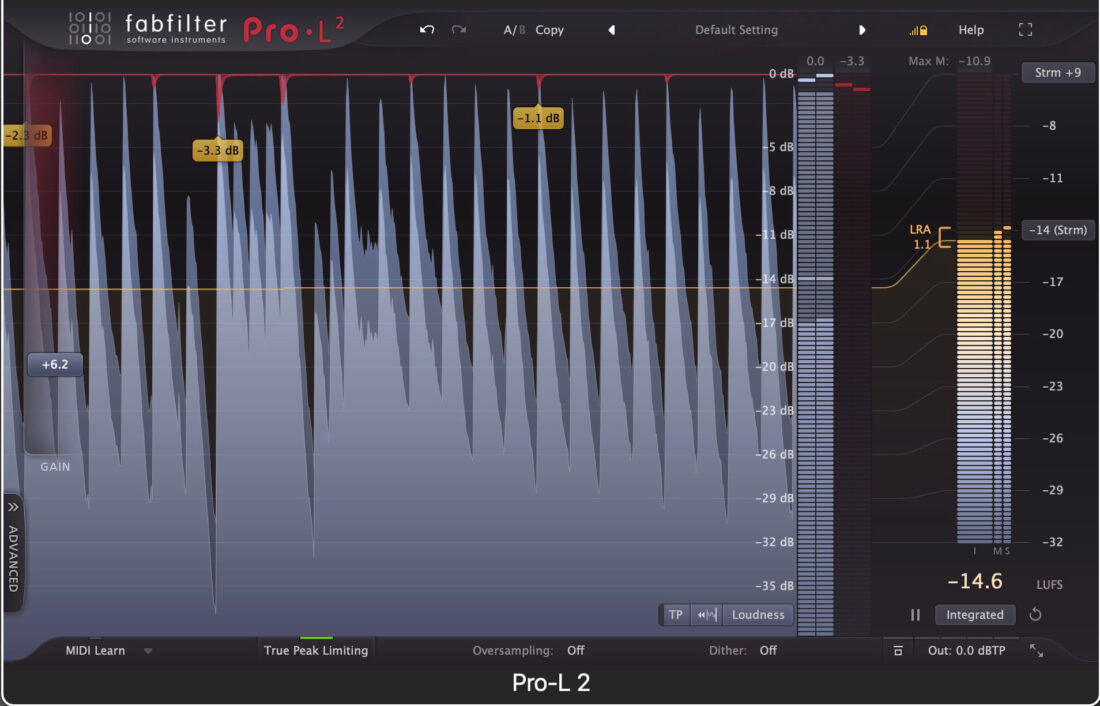
Task: Click the 0 dB scale label
Action: point(781,74)
